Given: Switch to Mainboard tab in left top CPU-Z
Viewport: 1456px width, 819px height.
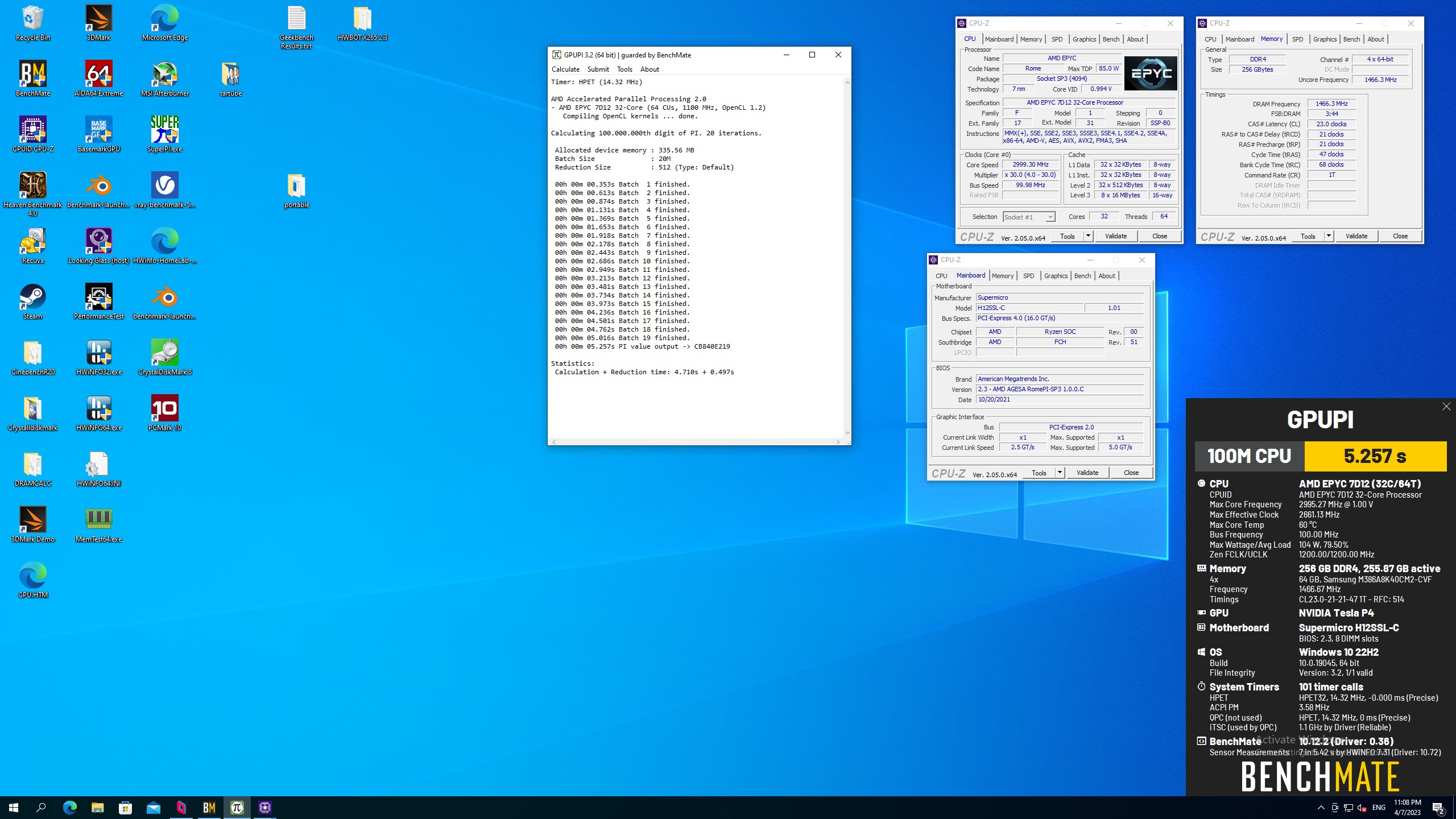Looking at the screenshot, I should [x=999, y=39].
